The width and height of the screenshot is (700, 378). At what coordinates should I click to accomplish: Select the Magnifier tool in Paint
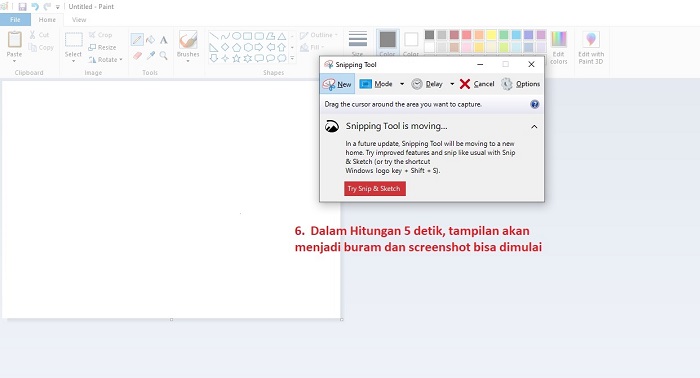coord(164,56)
